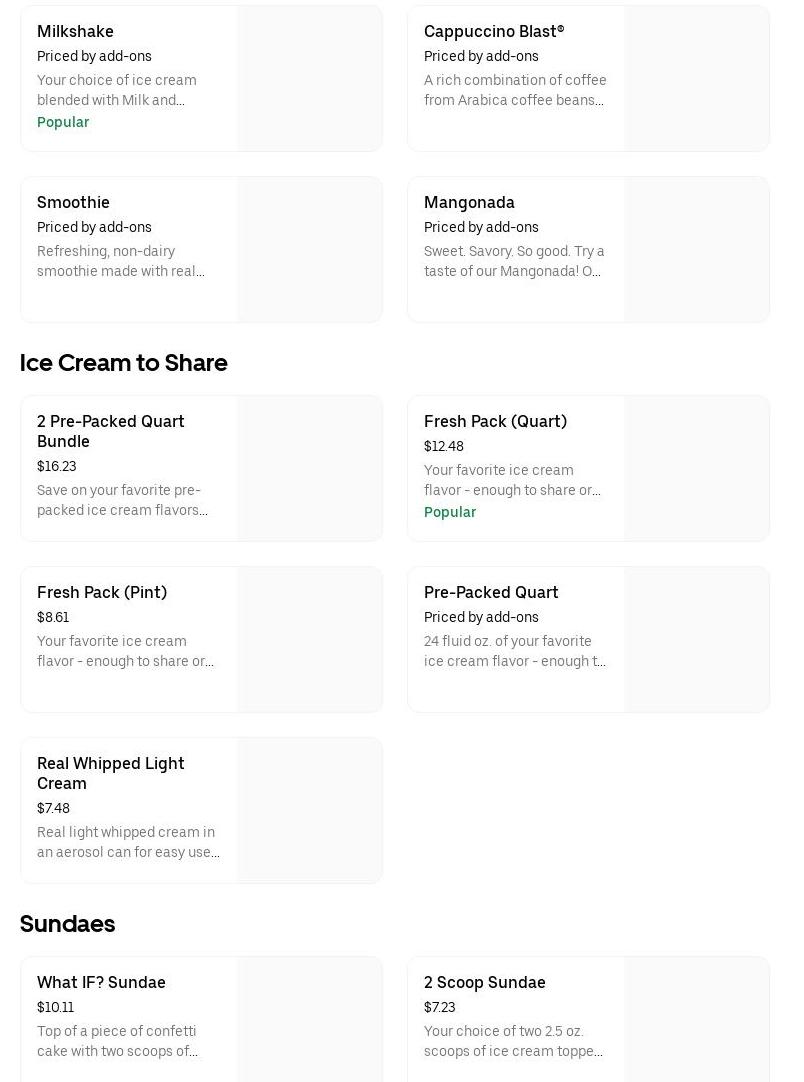Click the Mangonada photo placeholder

pos(696,250)
